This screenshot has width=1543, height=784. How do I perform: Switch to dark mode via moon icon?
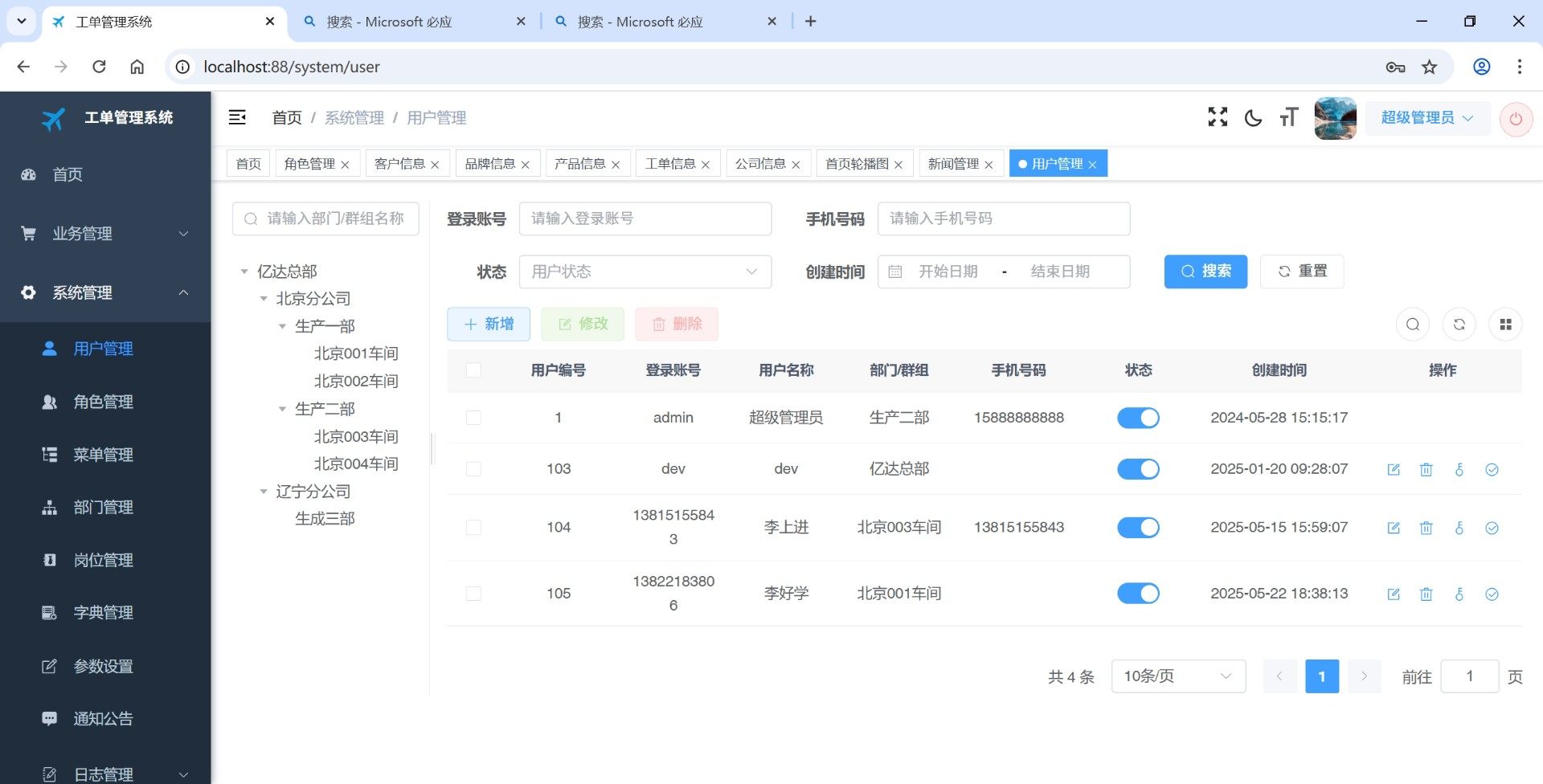[1253, 118]
